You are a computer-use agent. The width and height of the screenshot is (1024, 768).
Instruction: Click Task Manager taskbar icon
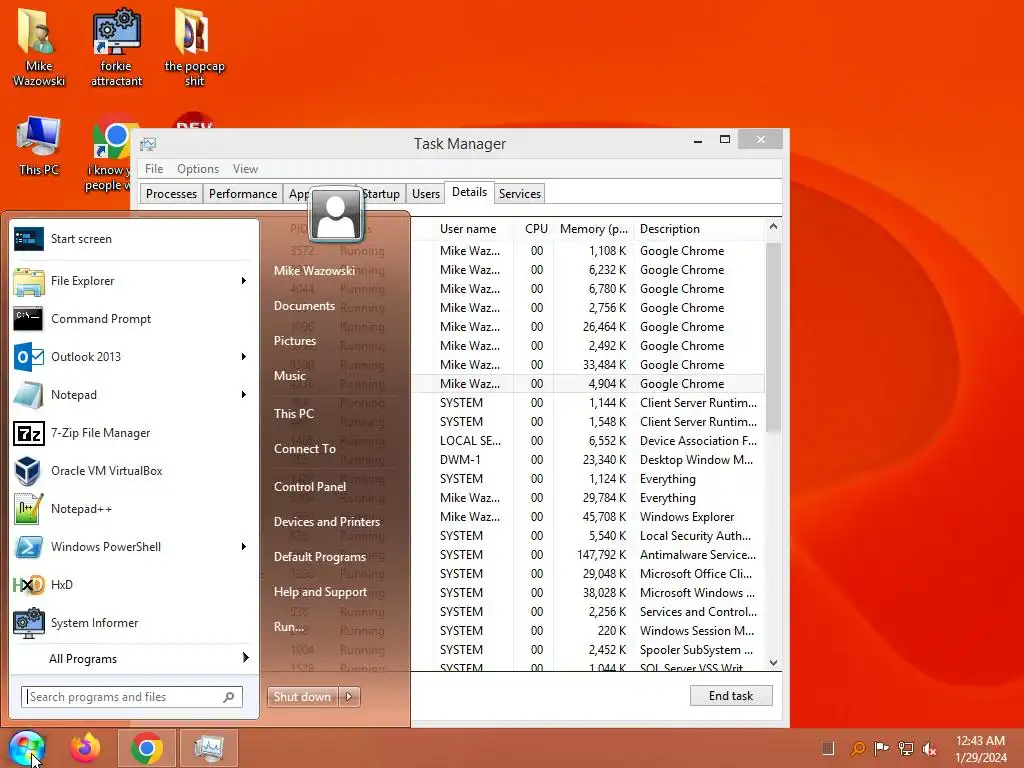209,748
